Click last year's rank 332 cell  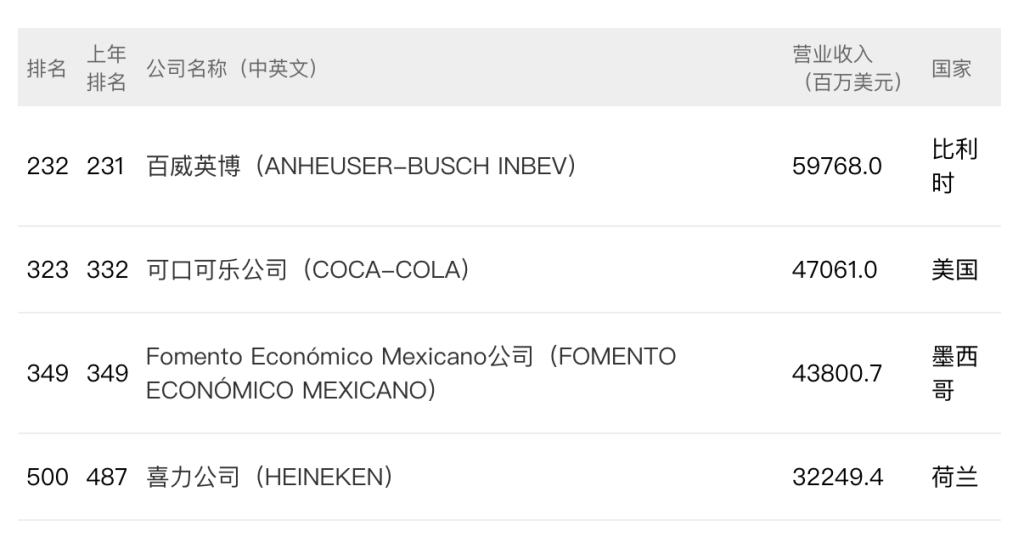click(108, 270)
